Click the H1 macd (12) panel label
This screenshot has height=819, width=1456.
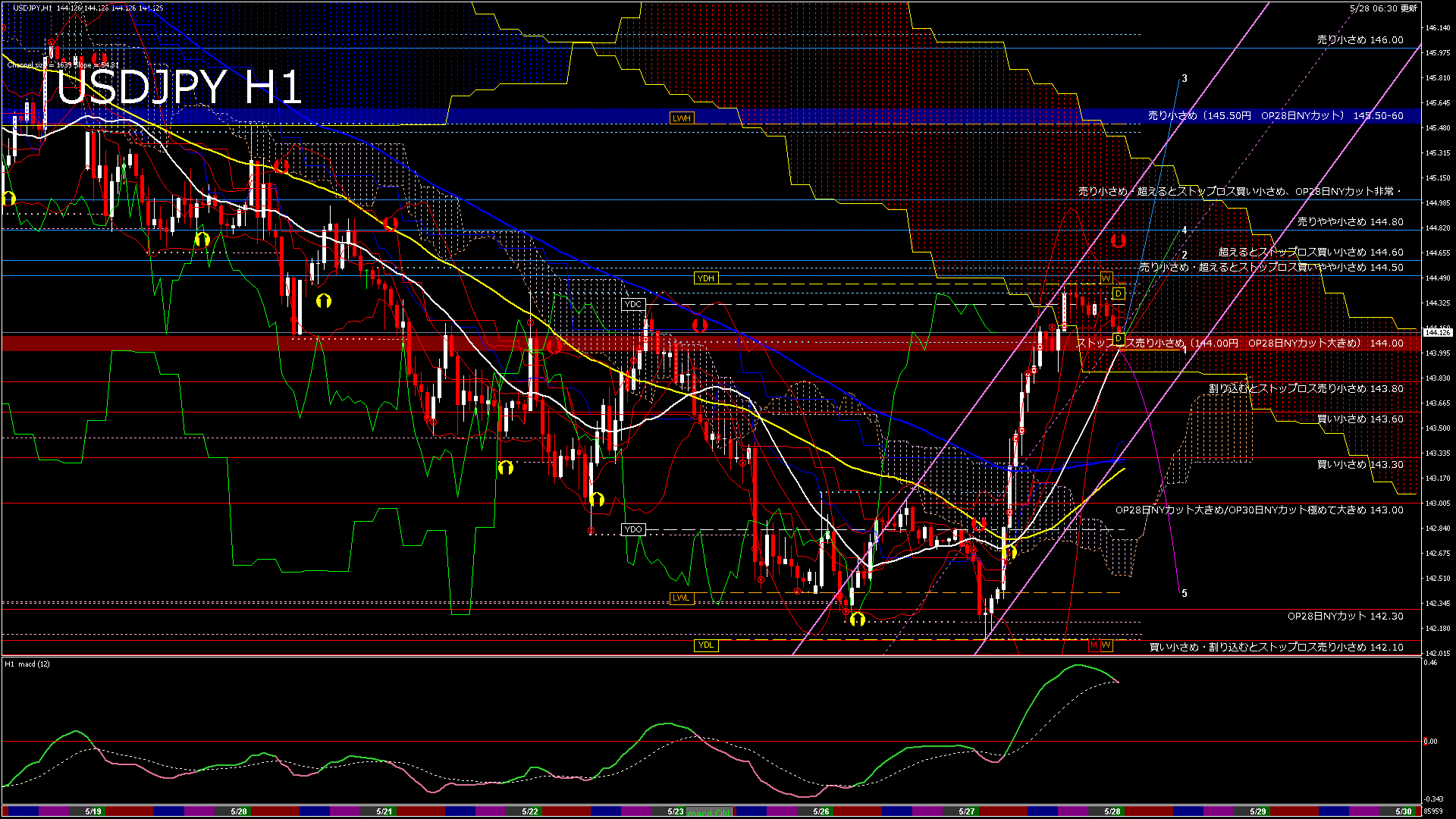click(x=28, y=664)
